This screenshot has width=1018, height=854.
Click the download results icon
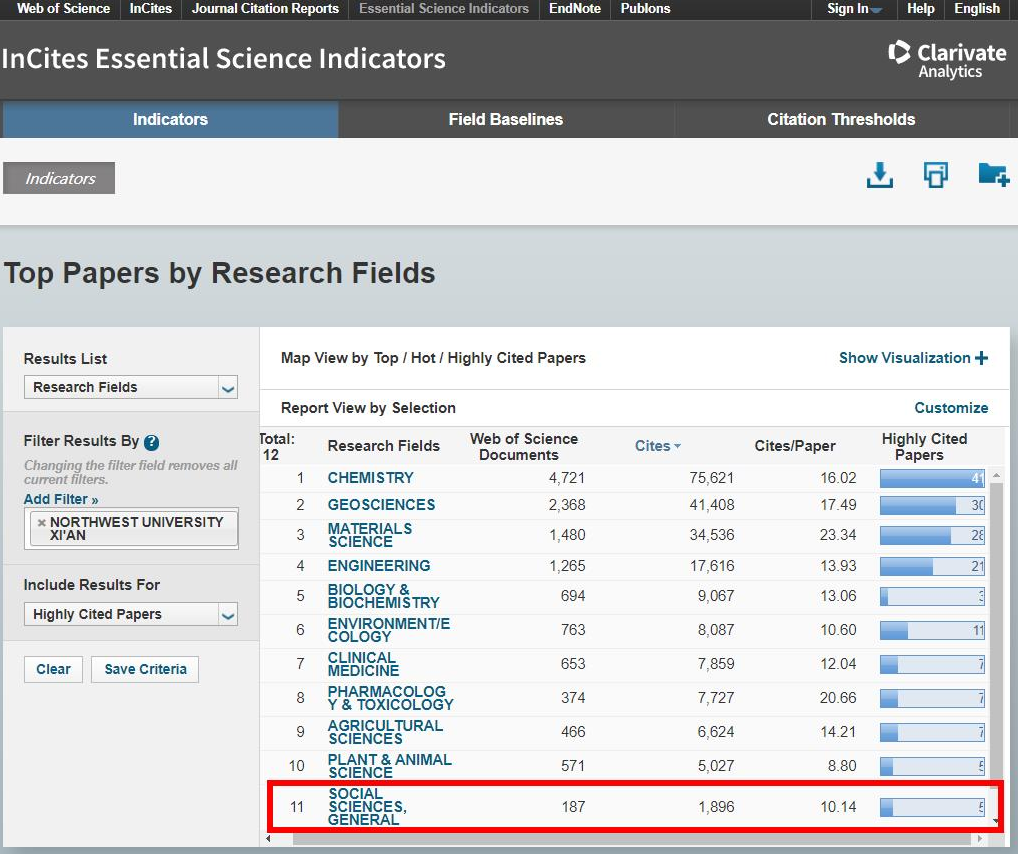point(879,176)
